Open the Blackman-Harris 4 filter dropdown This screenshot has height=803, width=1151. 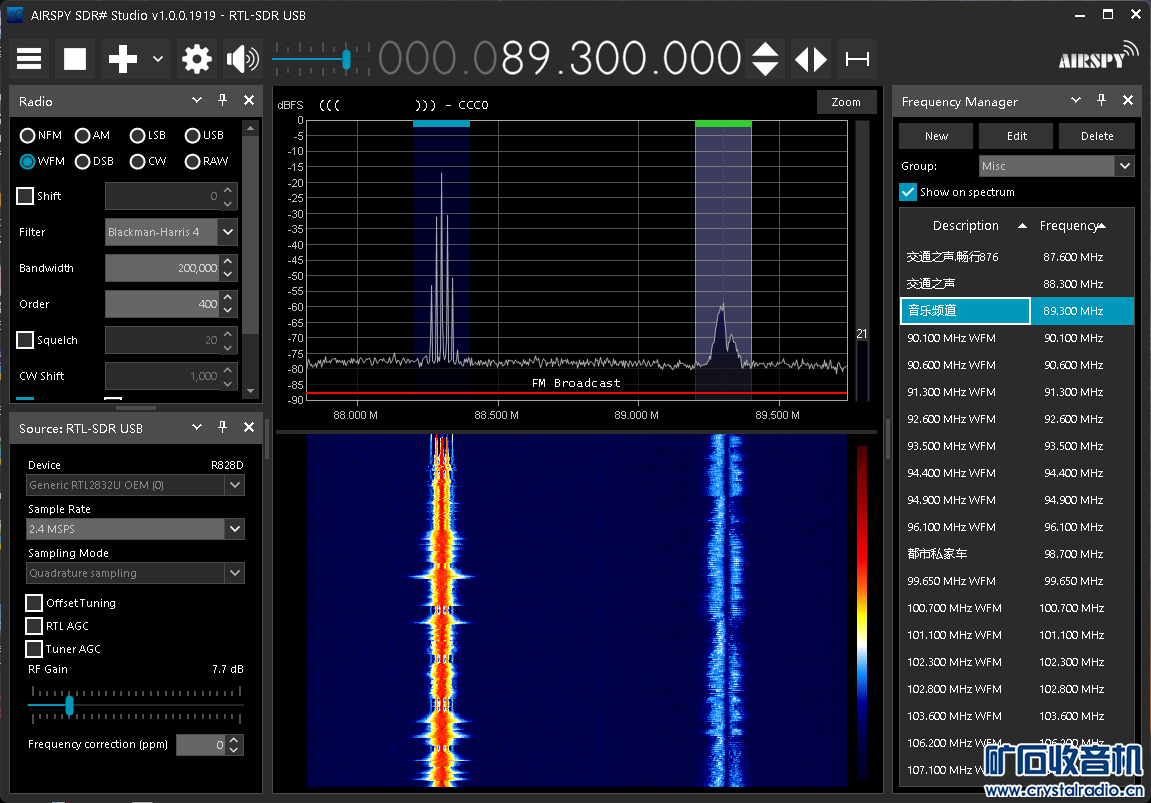click(228, 232)
